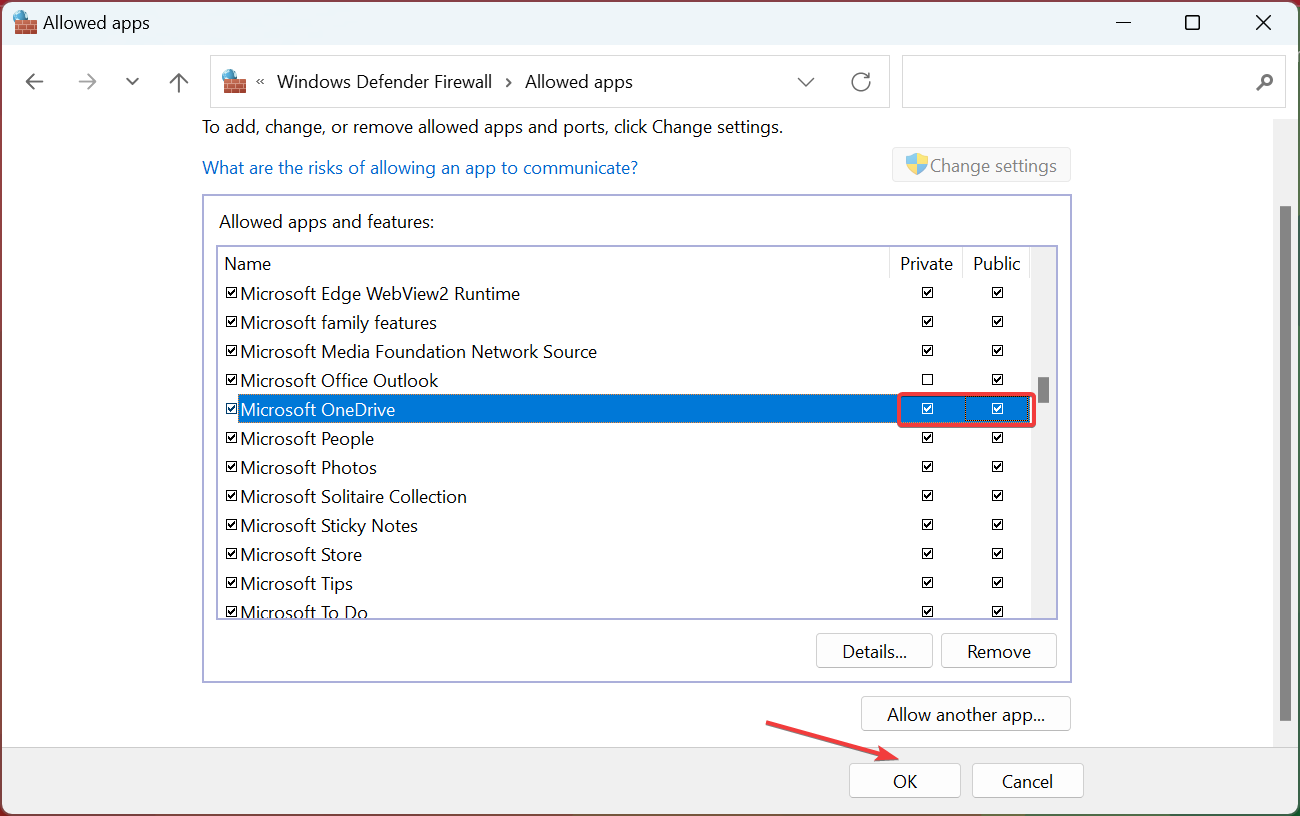Viewport: 1300px width, 816px height.
Task: Select Microsoft Sticky Notes row
Action: (x=624, y=525)
